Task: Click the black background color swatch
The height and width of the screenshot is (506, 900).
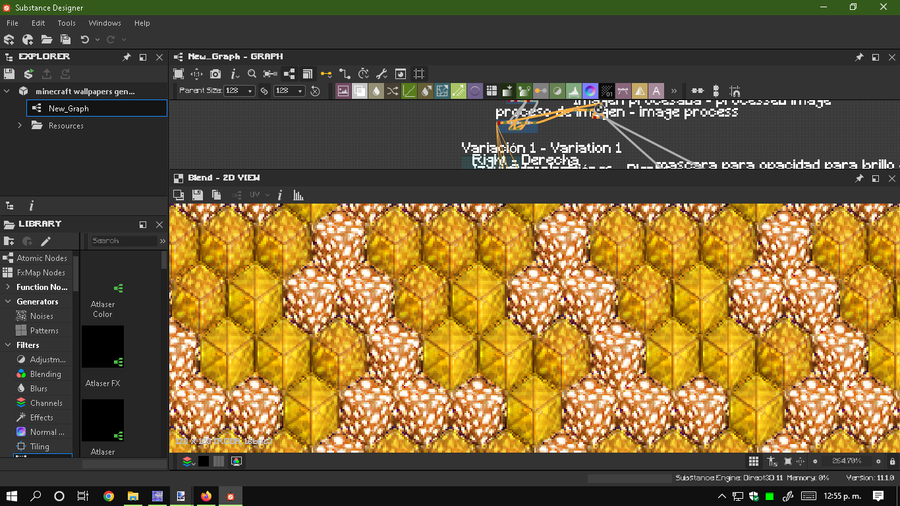Action: point(203,461)
